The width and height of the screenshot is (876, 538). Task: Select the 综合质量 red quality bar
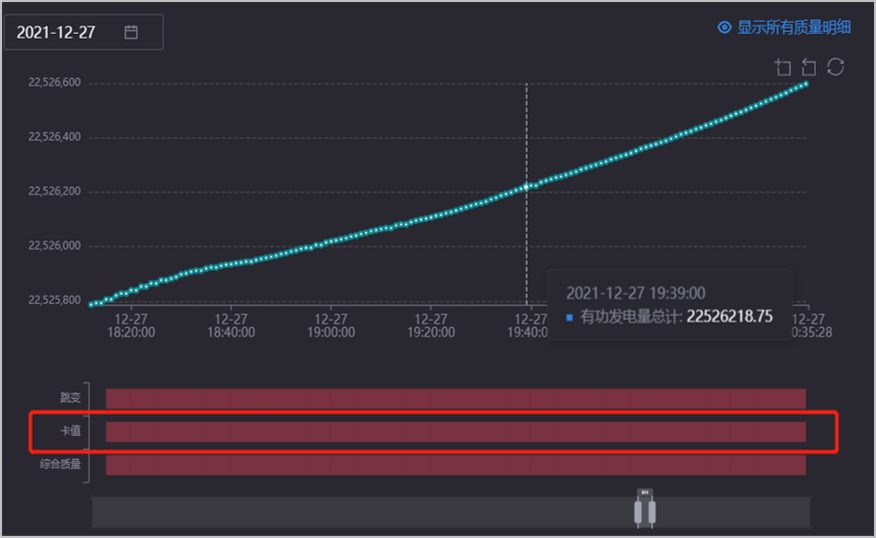[x=455, y=465]
